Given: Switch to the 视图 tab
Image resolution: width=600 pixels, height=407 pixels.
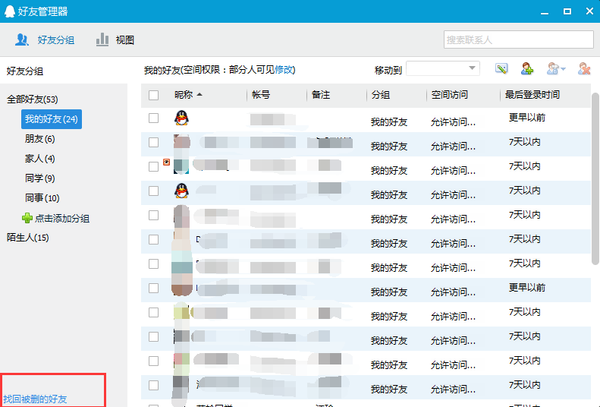Looking at the screenshot, I should 115,40.
